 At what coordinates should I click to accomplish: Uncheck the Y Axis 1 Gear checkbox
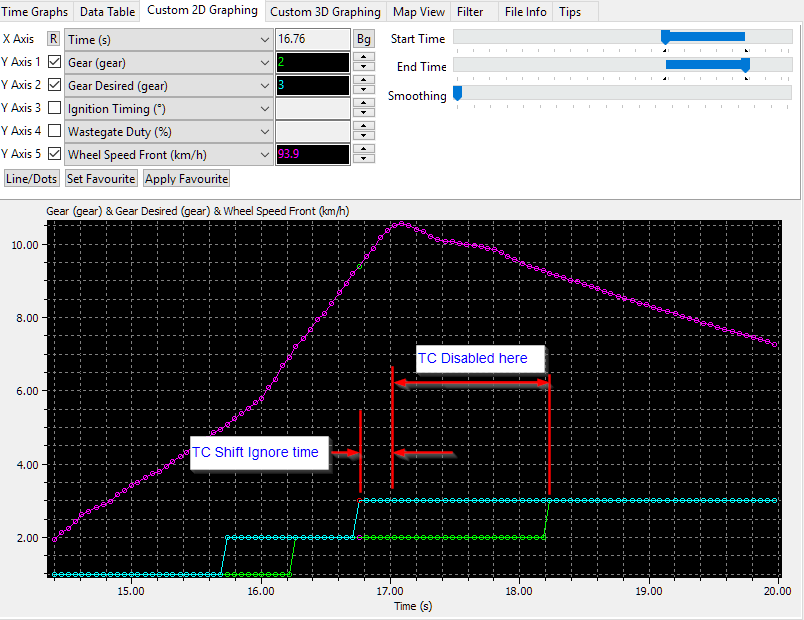point(54,62)
